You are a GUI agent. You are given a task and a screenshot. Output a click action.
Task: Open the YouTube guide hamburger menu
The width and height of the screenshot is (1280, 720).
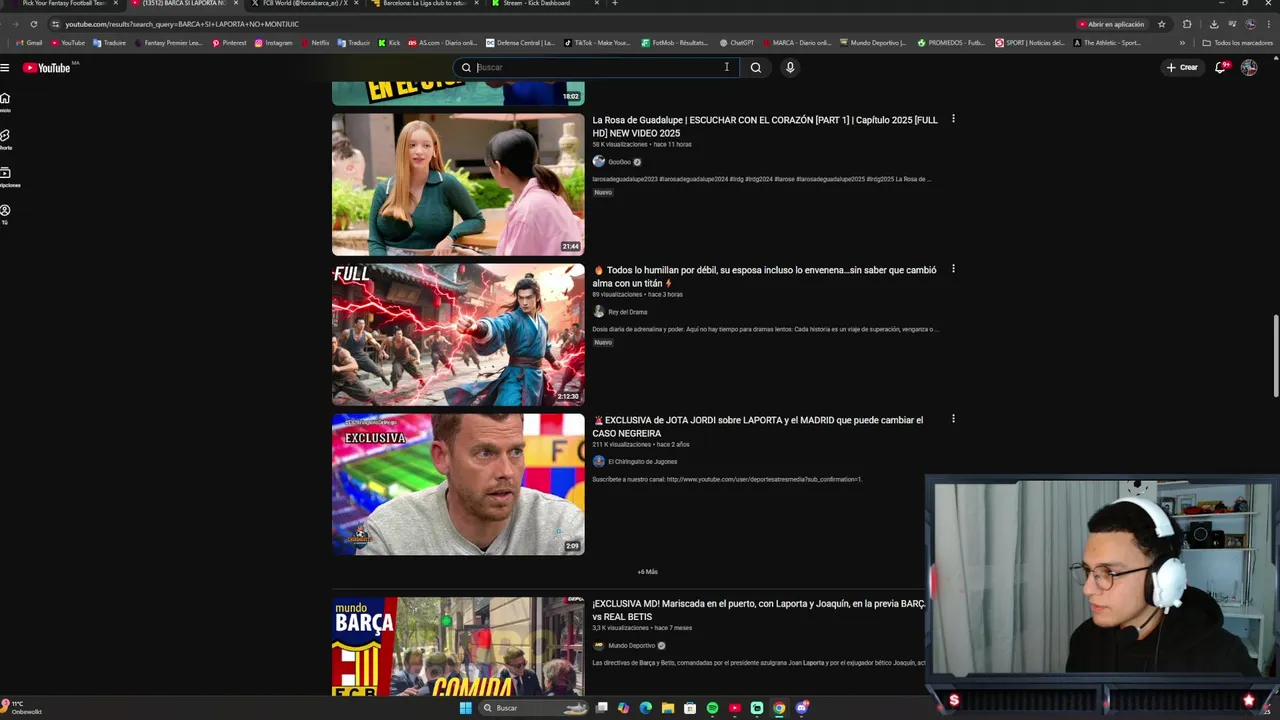[x=5, y=67]
